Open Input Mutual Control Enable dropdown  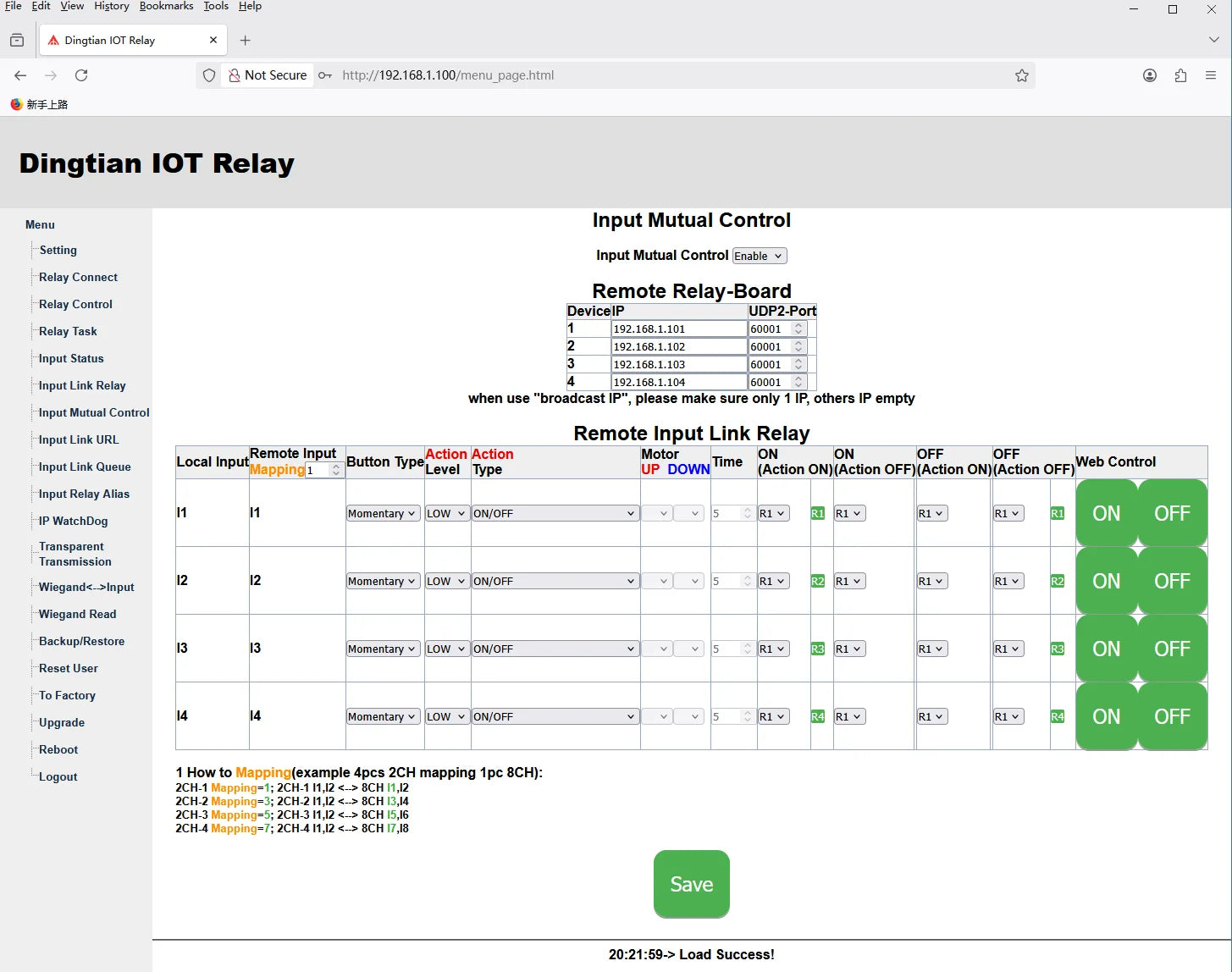(760, 256)
